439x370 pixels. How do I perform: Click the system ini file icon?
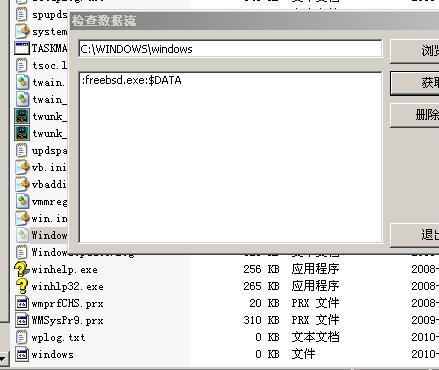click(x=22, y=31)
